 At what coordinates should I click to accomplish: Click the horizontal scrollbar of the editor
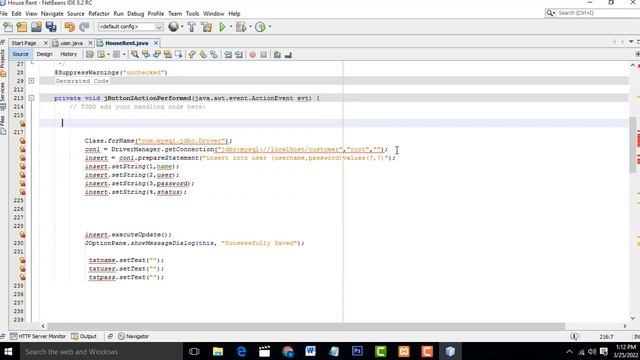[x=306, y=326]
